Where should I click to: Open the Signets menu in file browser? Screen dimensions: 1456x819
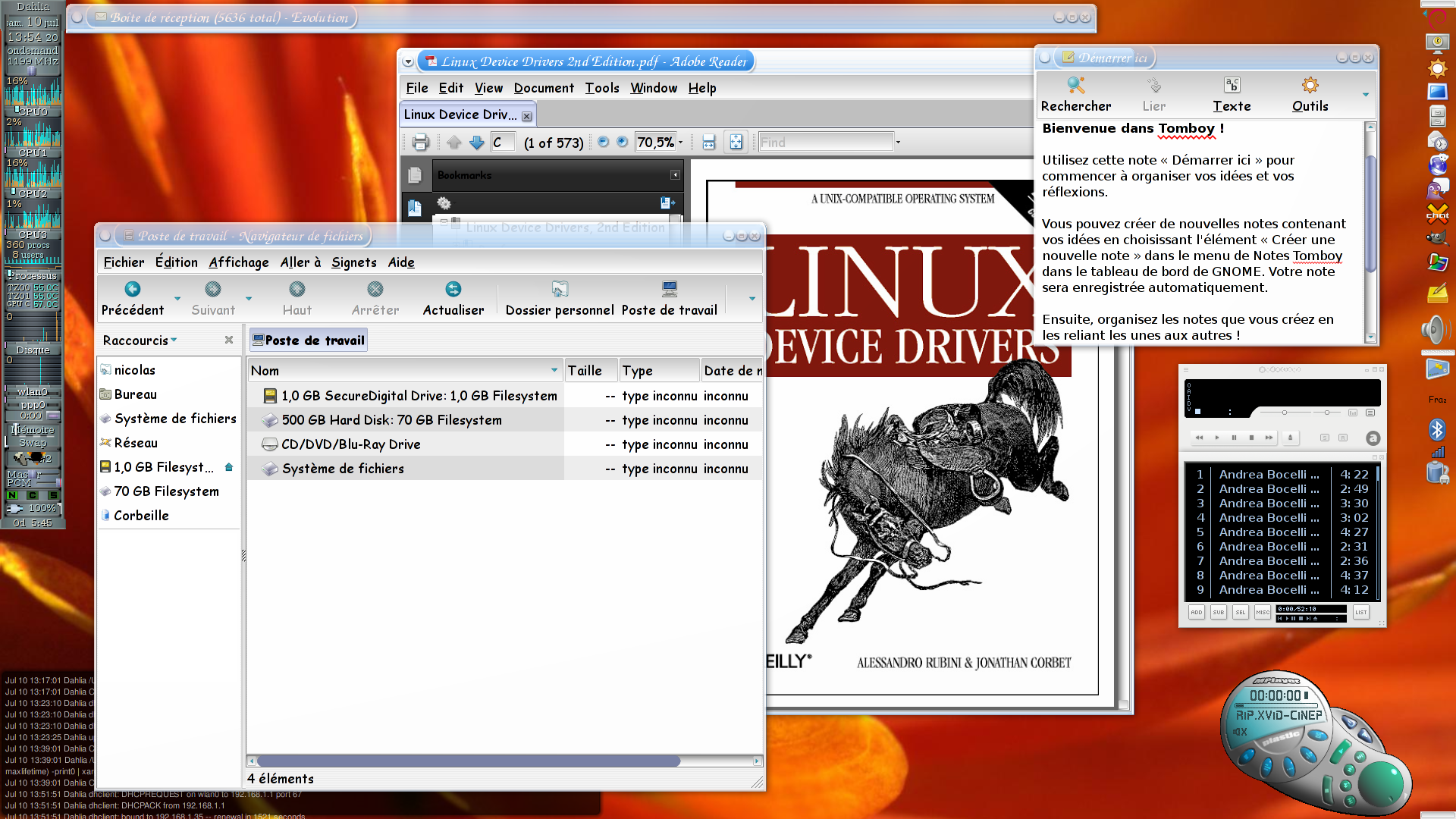tap(353, 262)
